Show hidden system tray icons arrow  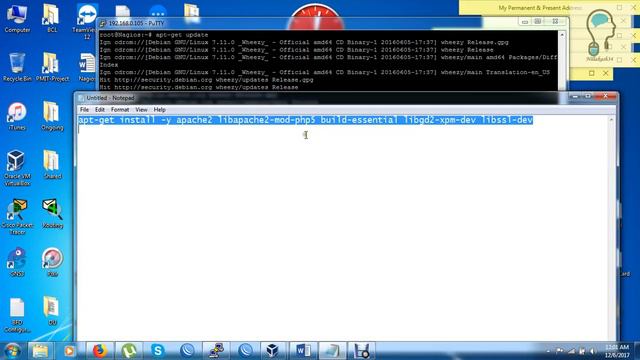tap(548, 351)
